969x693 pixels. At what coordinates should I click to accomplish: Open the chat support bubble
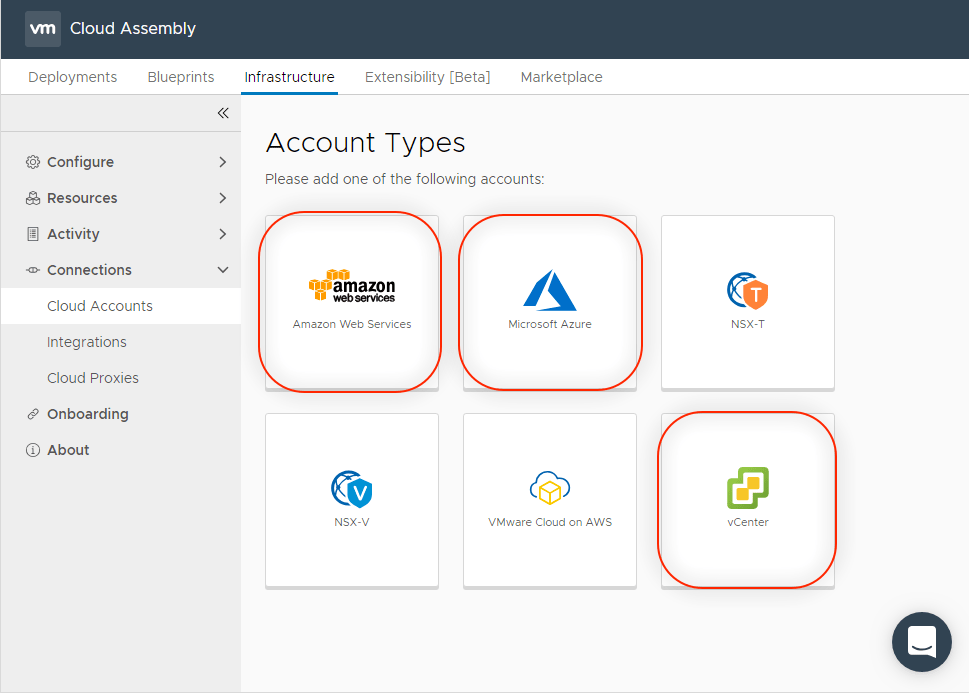[x=921, y=642]
